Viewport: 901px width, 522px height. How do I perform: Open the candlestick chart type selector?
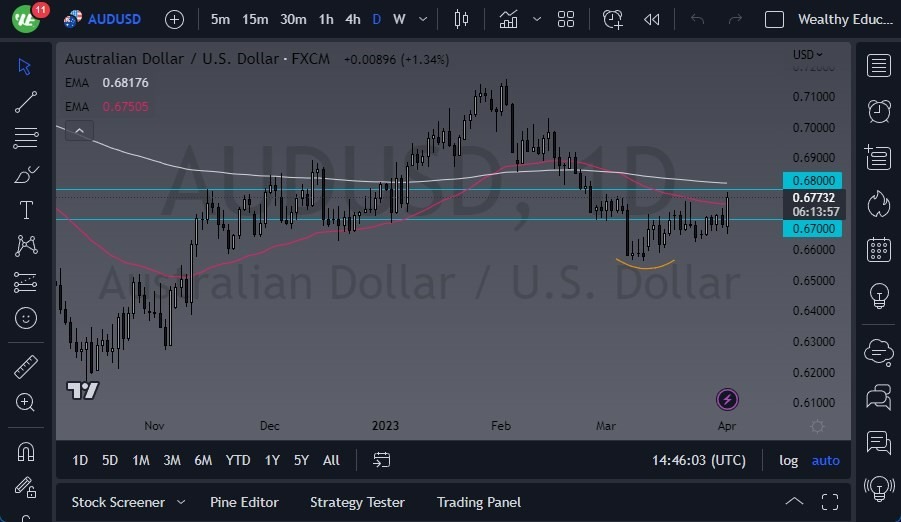tap(461, 20)
